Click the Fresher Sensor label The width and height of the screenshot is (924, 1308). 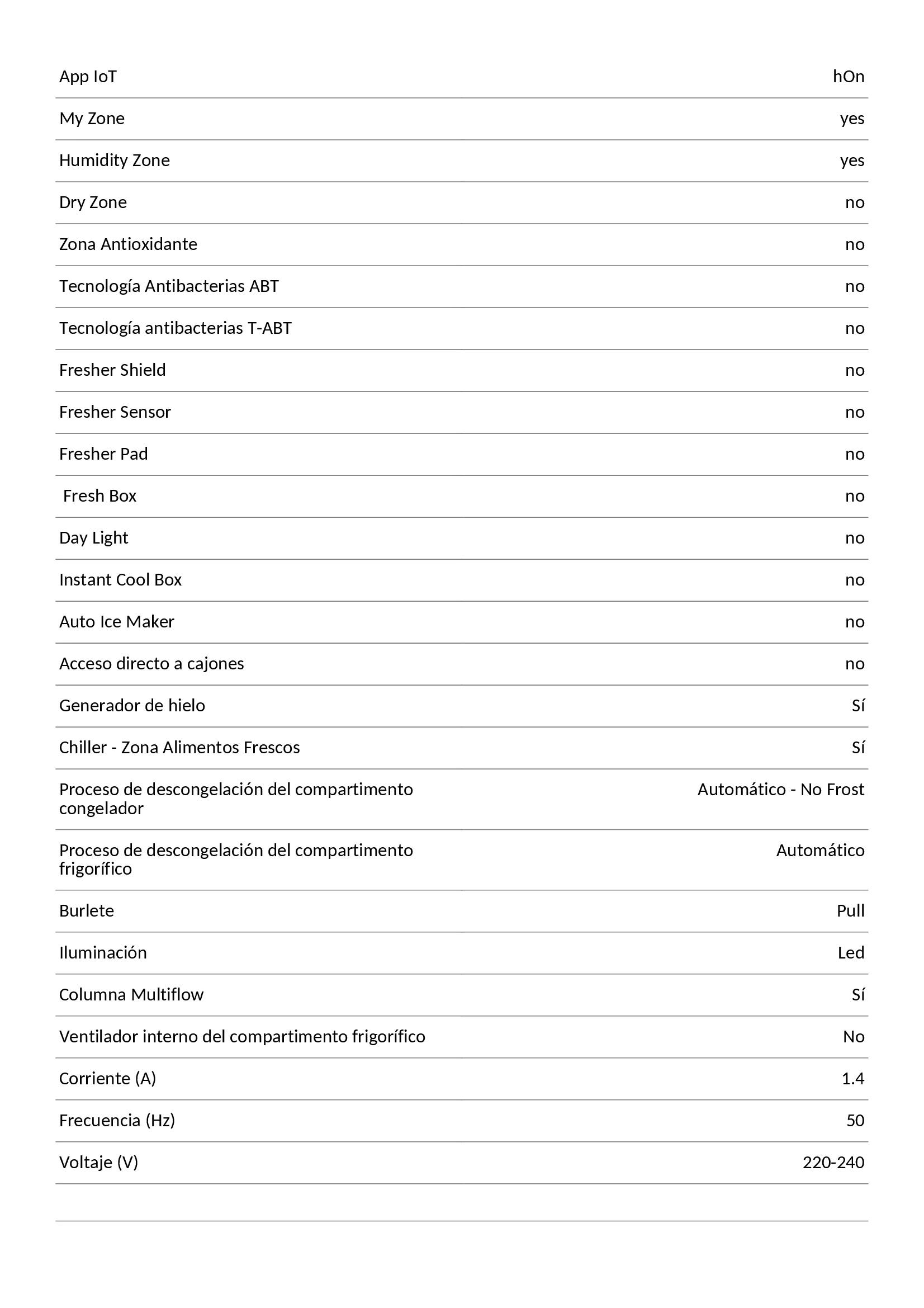(x=115, y=413)
